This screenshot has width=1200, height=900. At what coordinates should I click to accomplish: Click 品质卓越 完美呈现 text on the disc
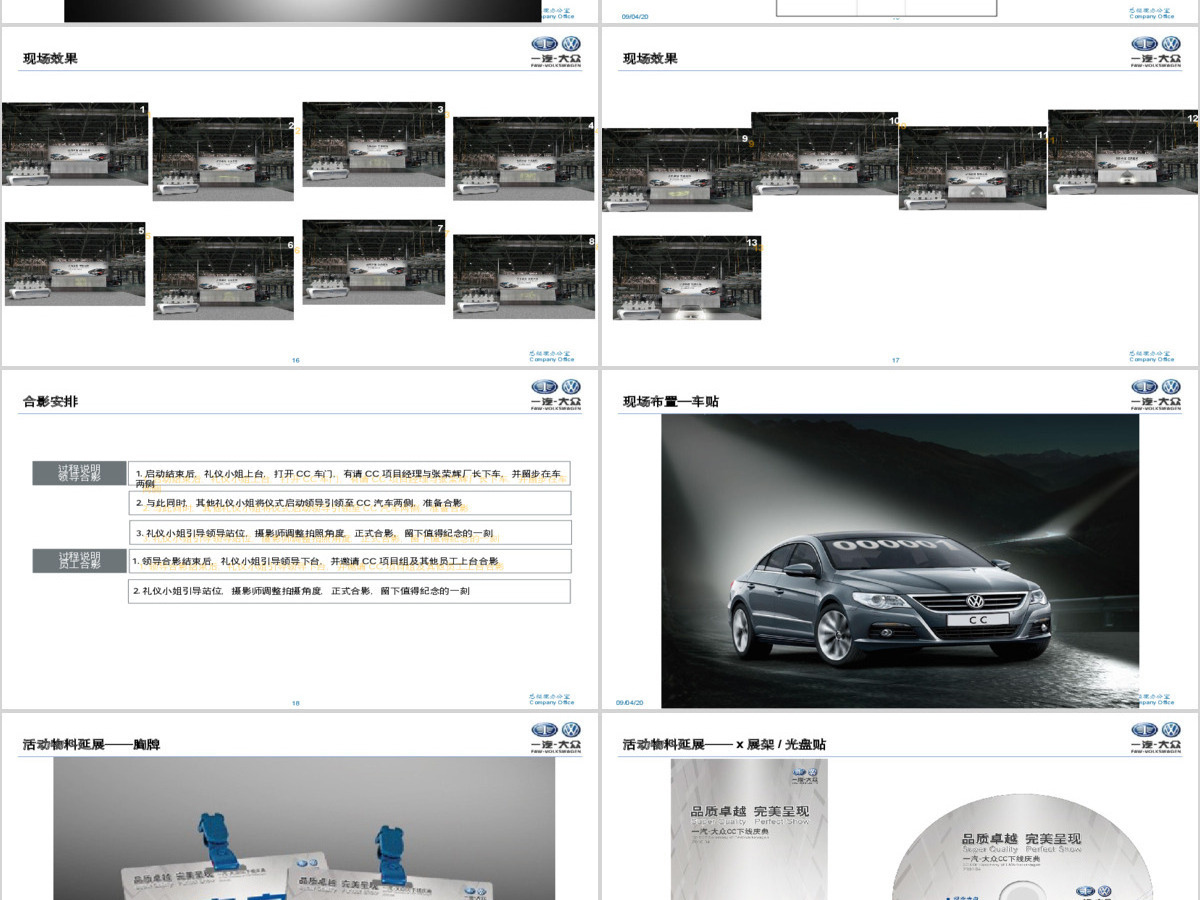pos(1021,838)
